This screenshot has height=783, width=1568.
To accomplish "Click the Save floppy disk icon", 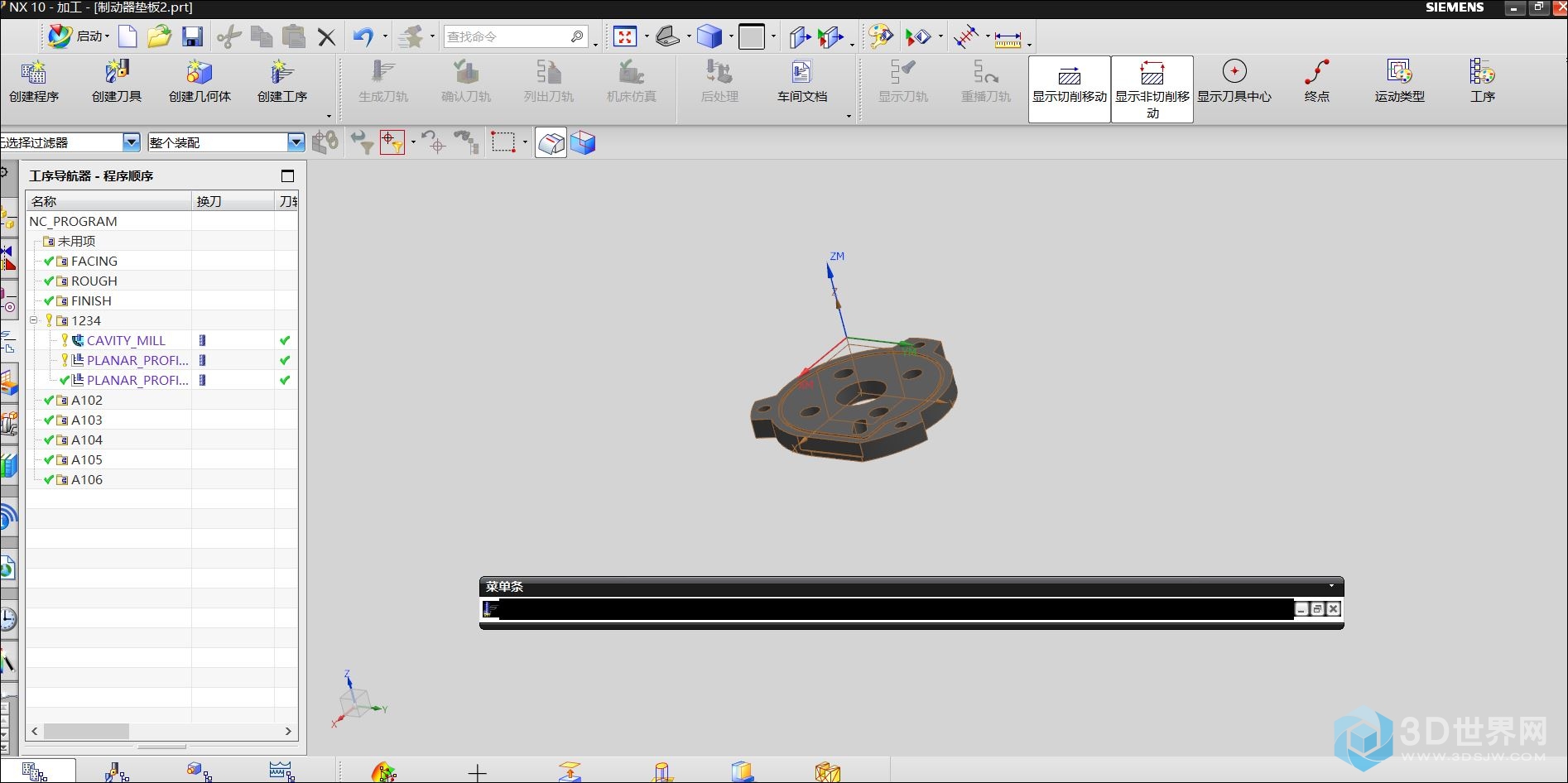I will coord(192,36).
